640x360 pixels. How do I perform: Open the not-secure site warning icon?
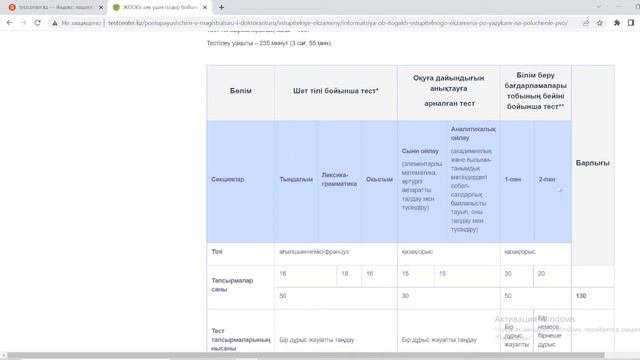click(55, 23)
